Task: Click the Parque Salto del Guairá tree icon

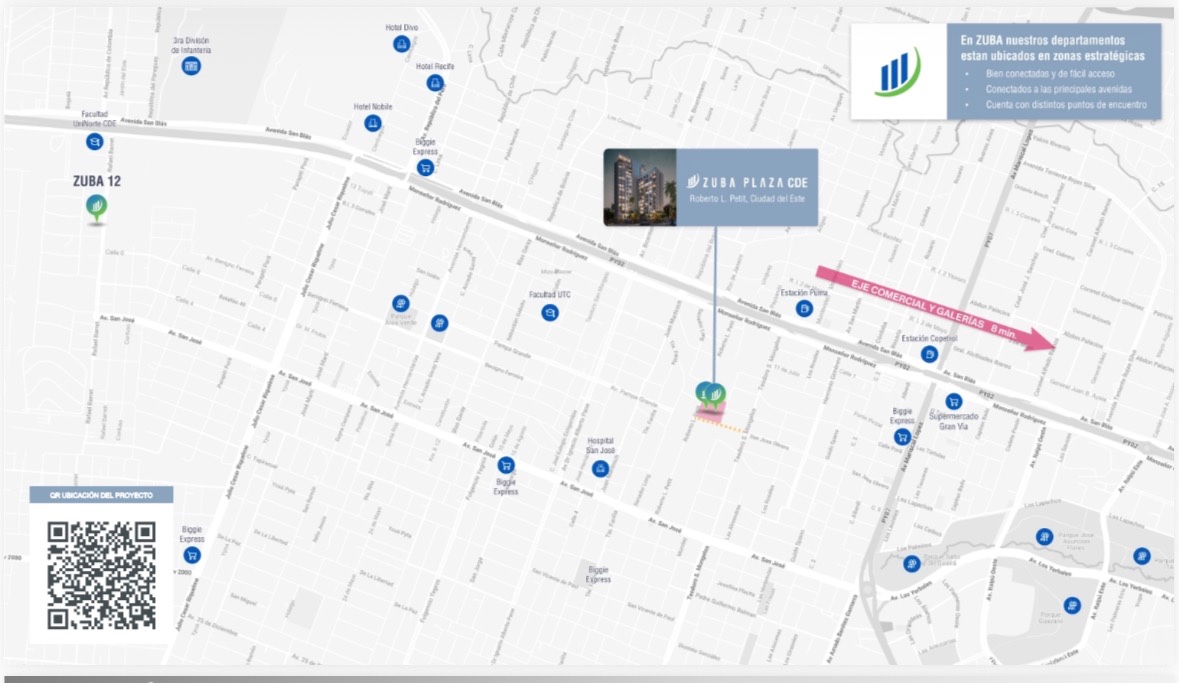Action: pyautogui.click(x=911, y=563)
